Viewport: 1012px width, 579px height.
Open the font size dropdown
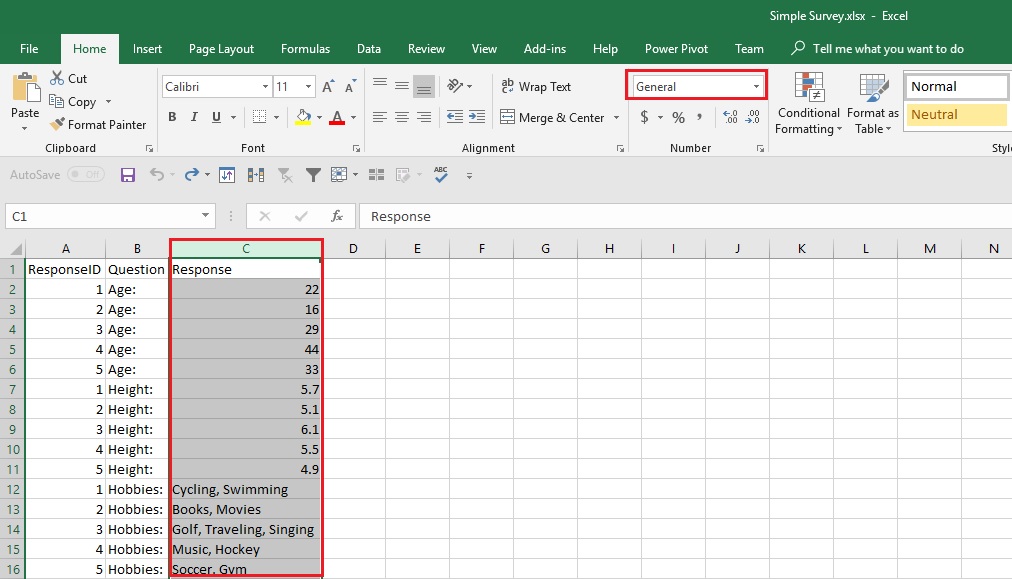pyautogui.click(x=309, y=86)
